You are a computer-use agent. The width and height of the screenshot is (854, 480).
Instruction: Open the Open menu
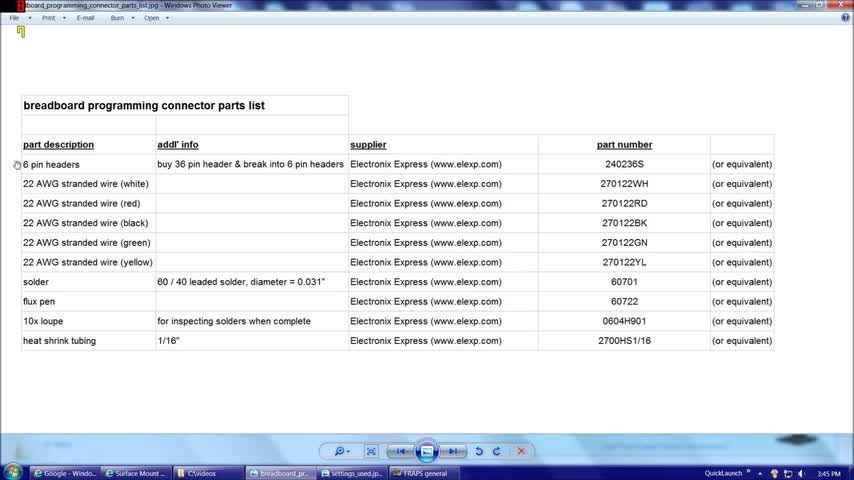click(151, 18)
